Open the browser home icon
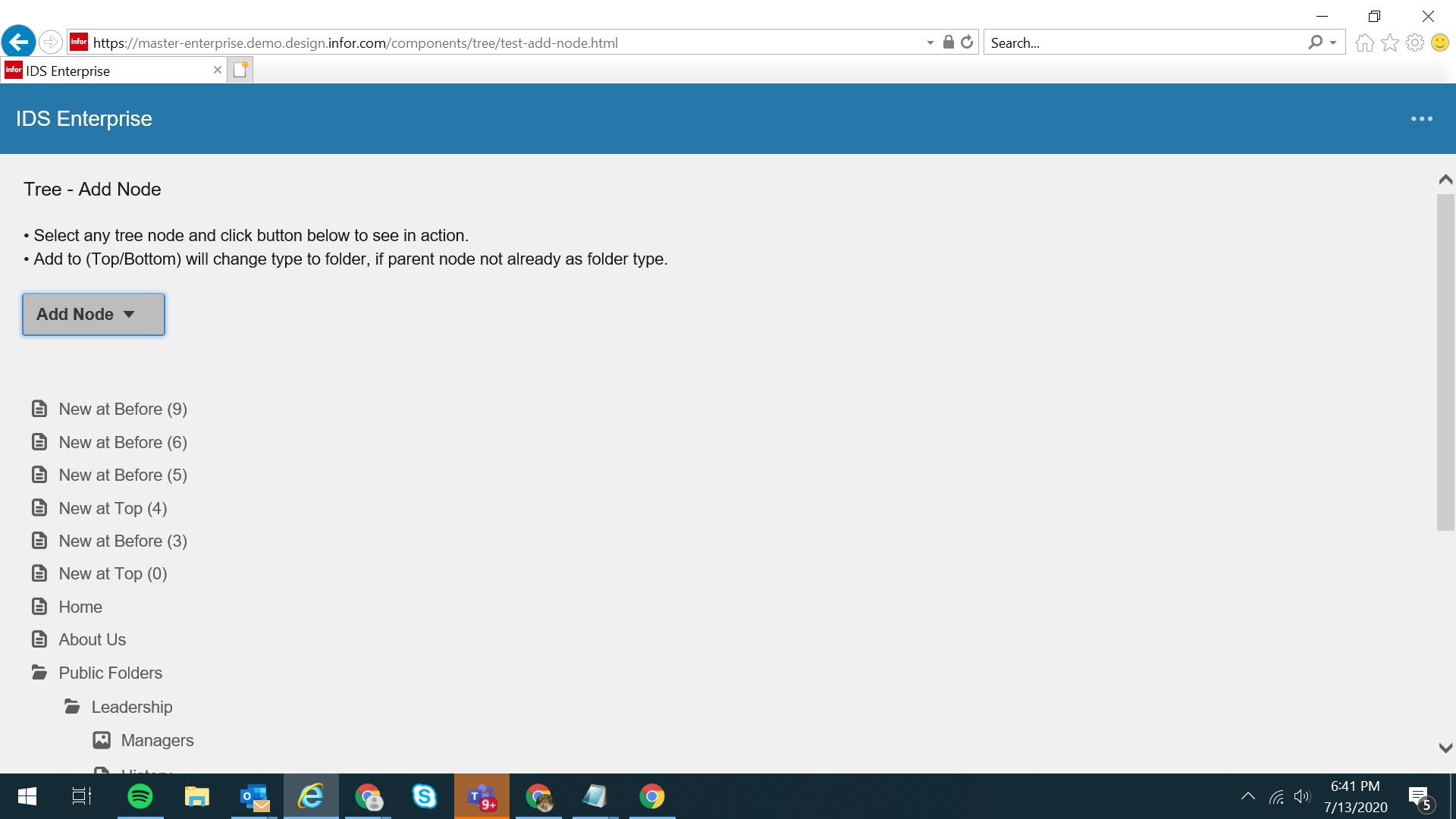This screenshot has width=1456, height=819. coord(1364,42)
